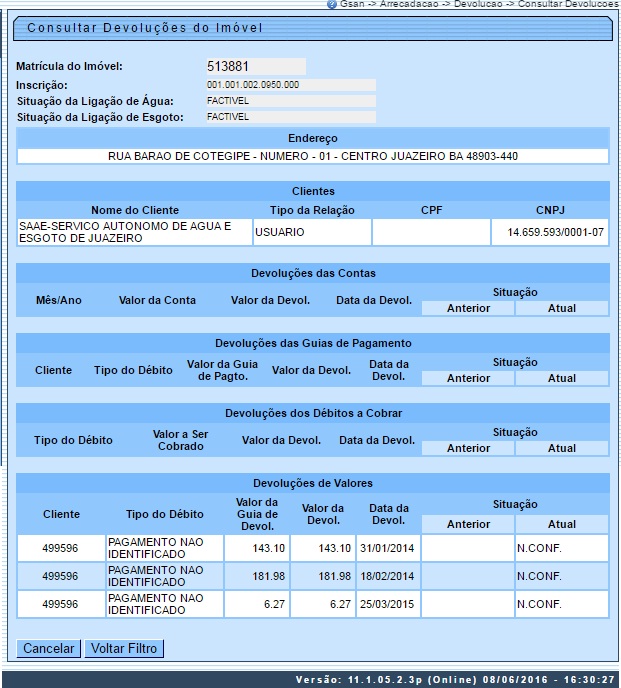Click the Devoluções das Contas section header
Screen dimensions: 621x688
click(312, 273)
